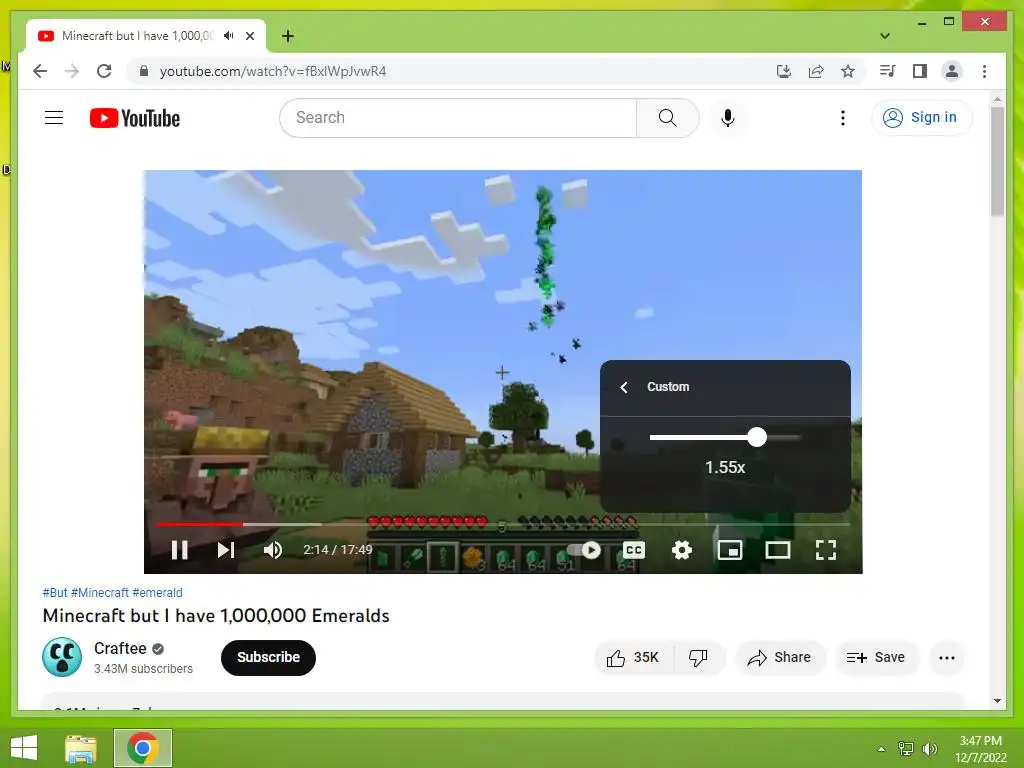Dislike this video
This screenshot has width=1024, height=768.
[699, 658]
